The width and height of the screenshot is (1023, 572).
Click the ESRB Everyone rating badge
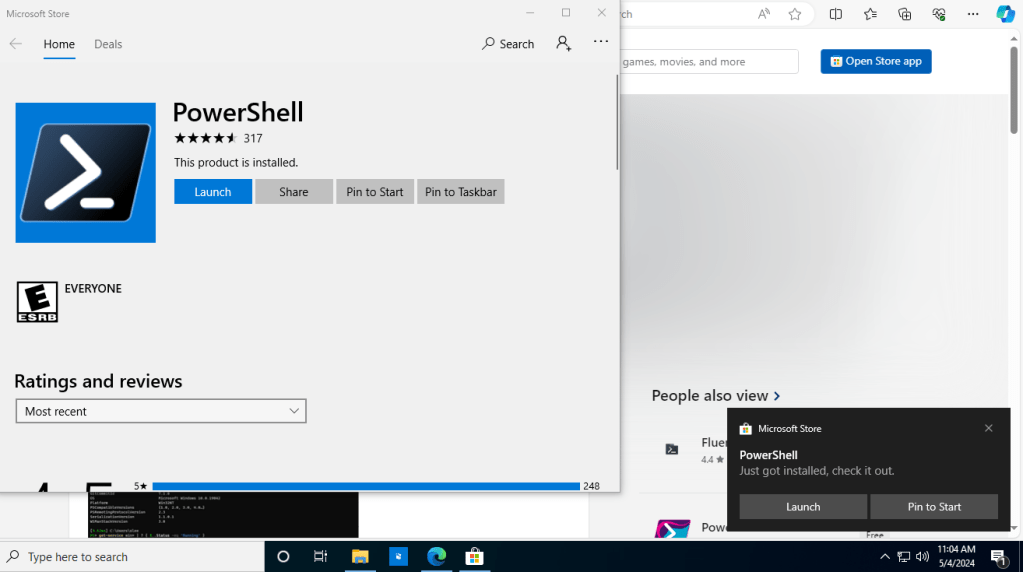pyautogui.click(x=37, y=302)
